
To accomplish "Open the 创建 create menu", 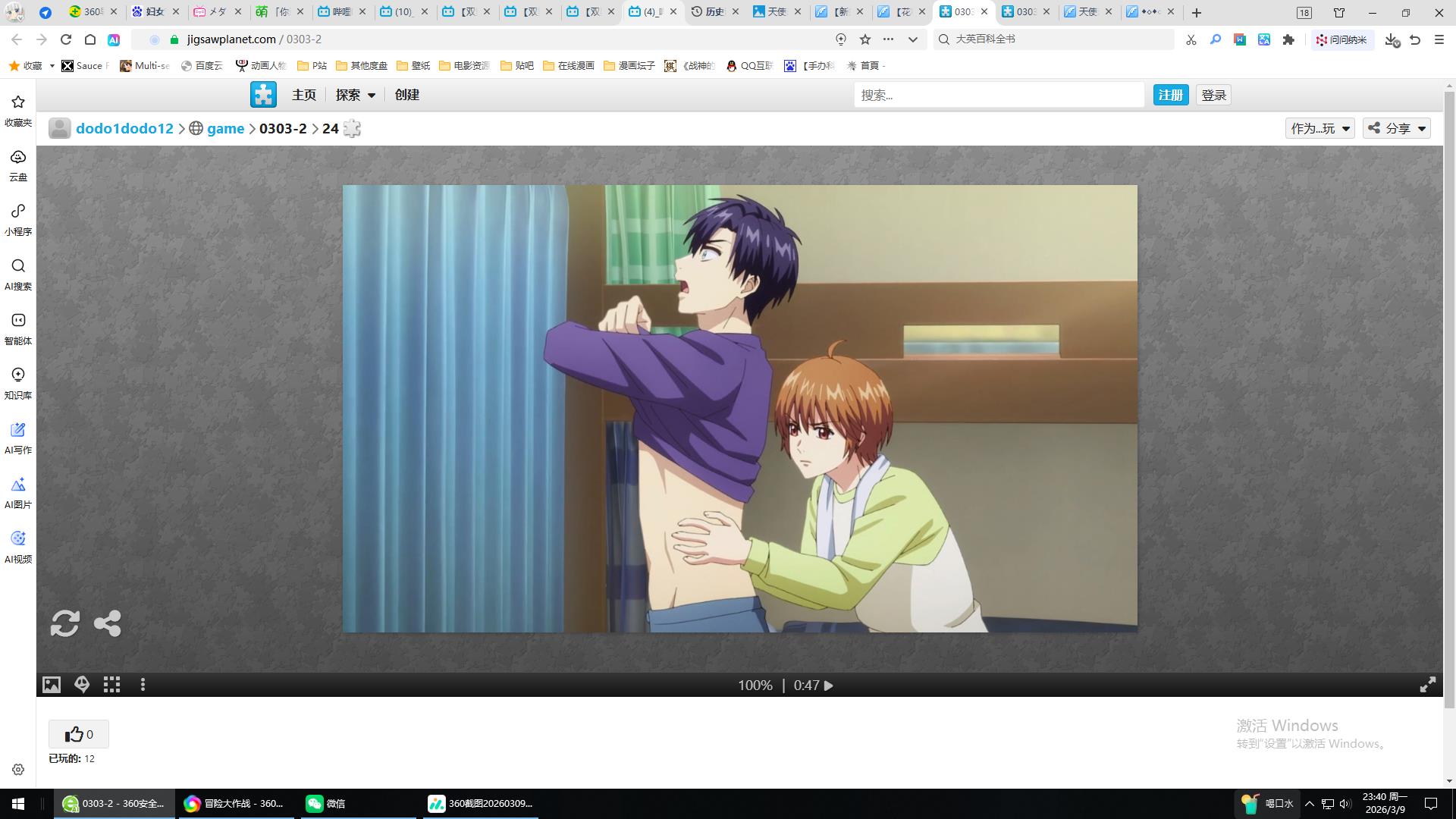I will coord(406,95).
